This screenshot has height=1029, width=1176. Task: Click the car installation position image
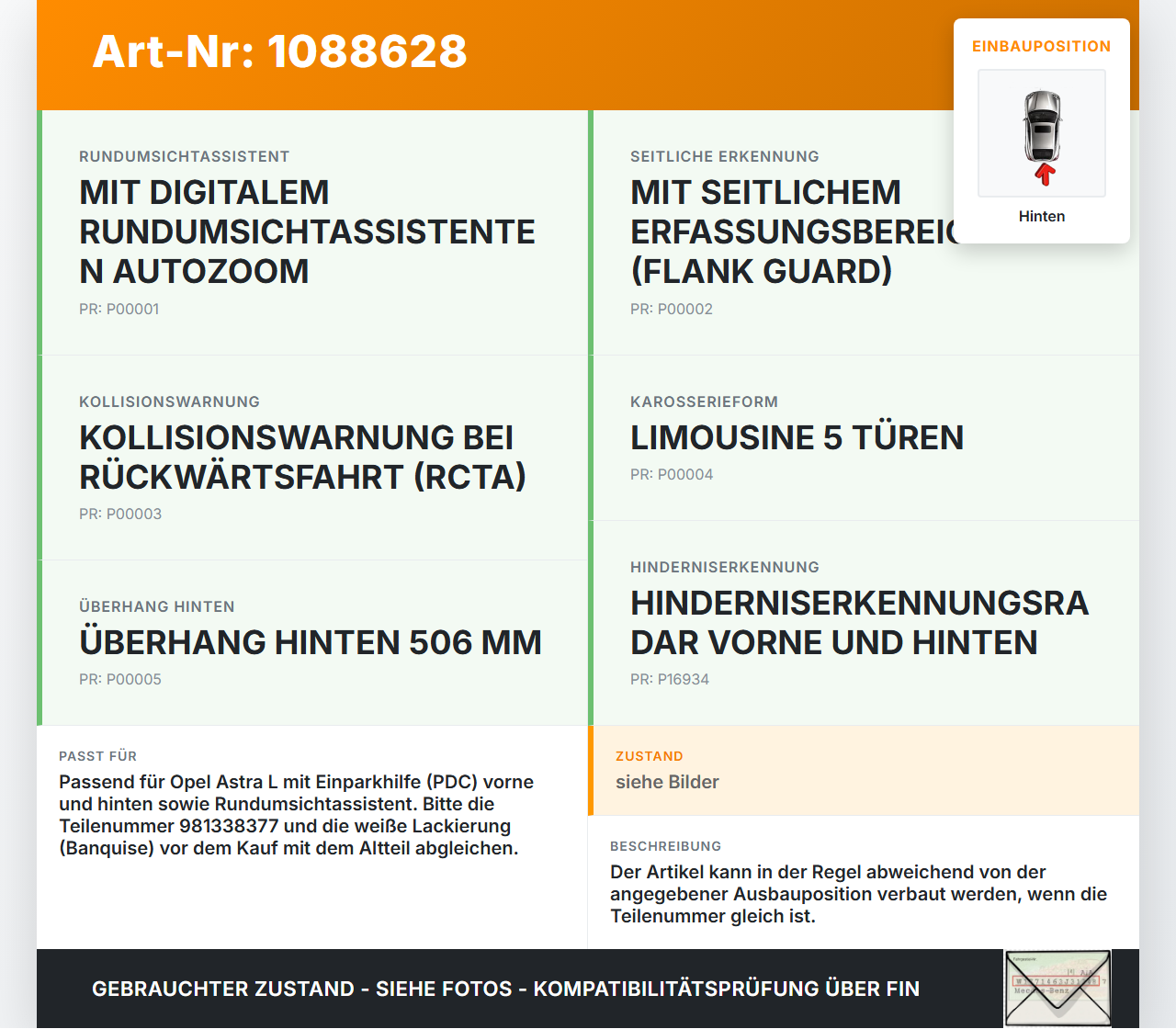(1042, 133)
